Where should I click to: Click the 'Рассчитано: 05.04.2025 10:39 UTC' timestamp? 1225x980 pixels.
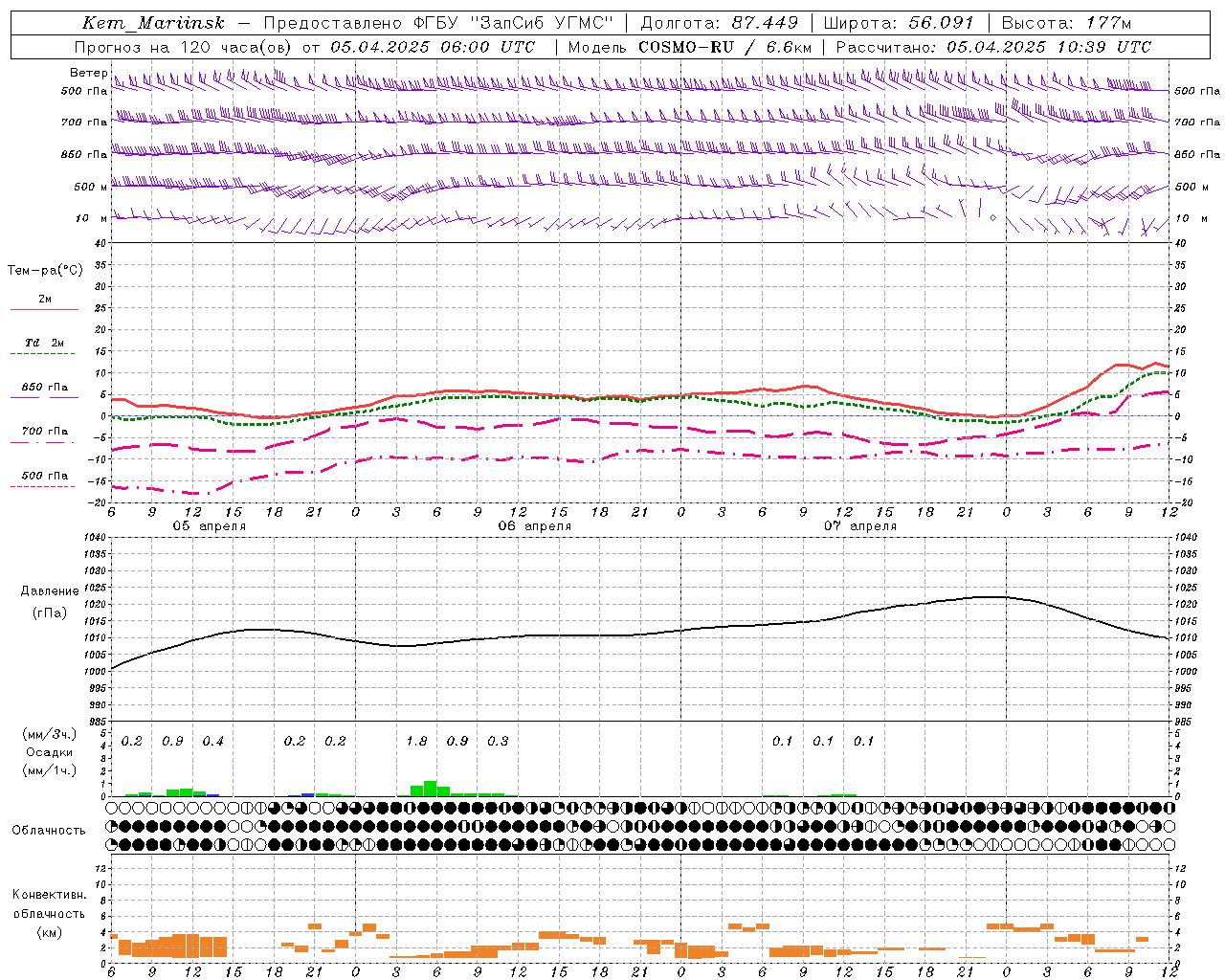[x=993, y=47]
